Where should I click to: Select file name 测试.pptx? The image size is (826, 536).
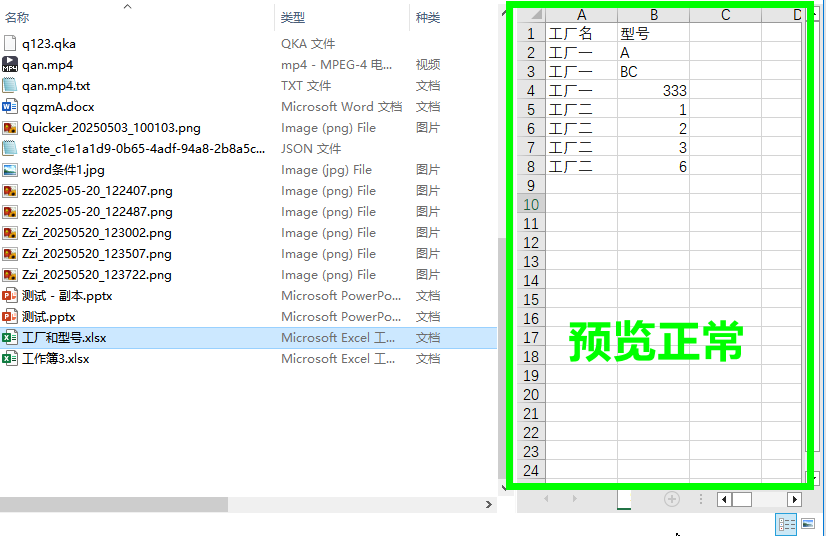point(48,317)
